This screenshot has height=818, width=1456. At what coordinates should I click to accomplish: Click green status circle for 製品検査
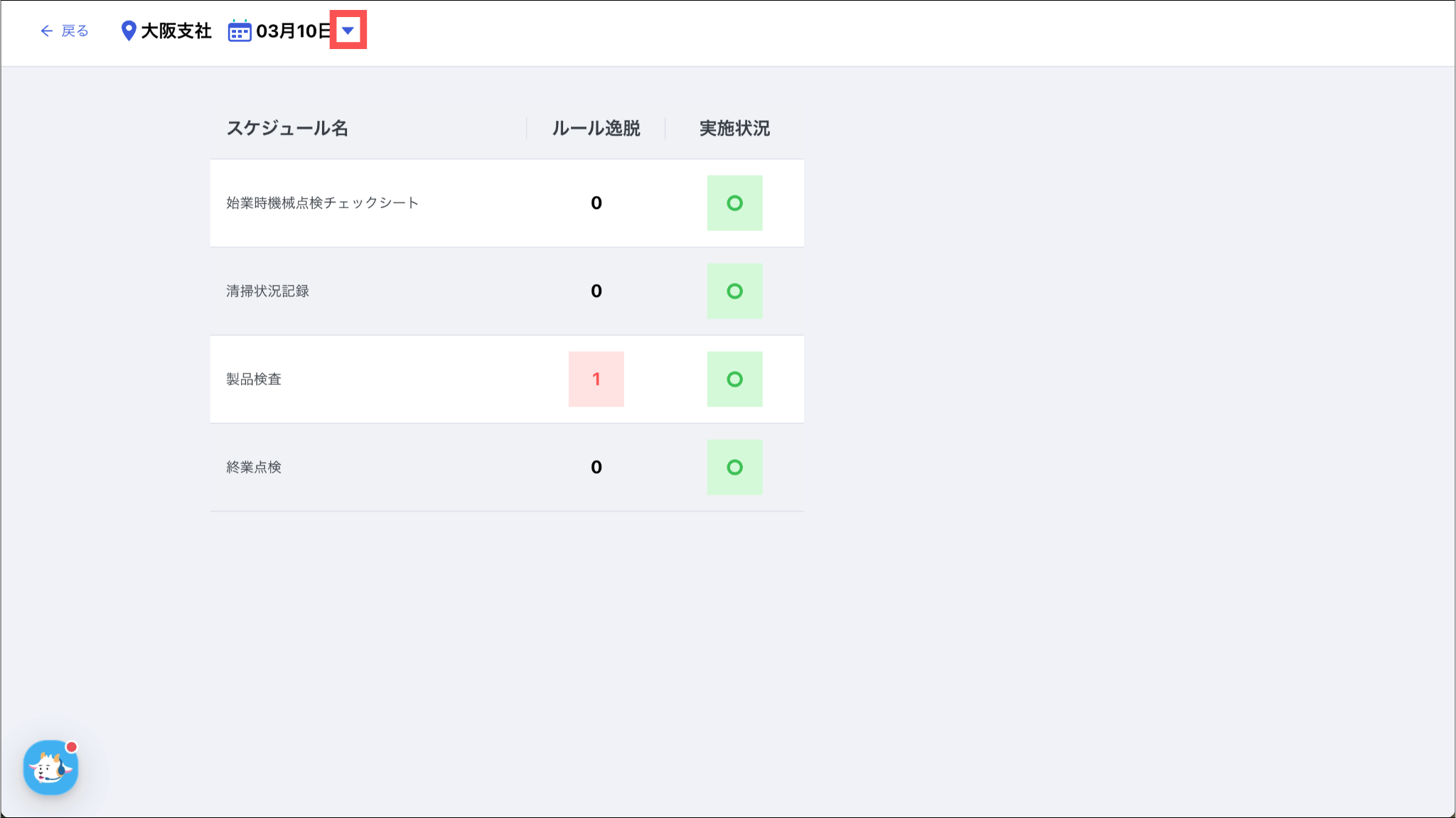point(734,380)
